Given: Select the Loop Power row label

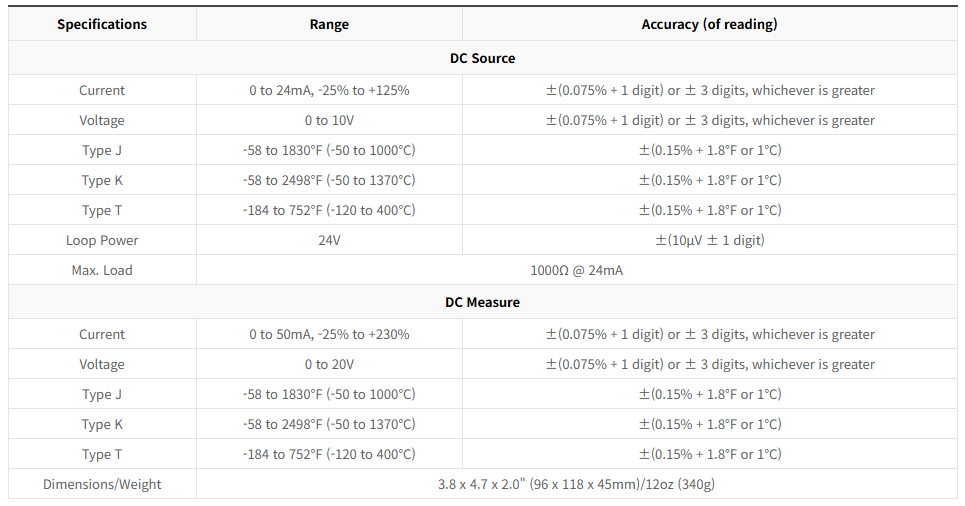Looking at the screenshot, I should click(102, 240).
